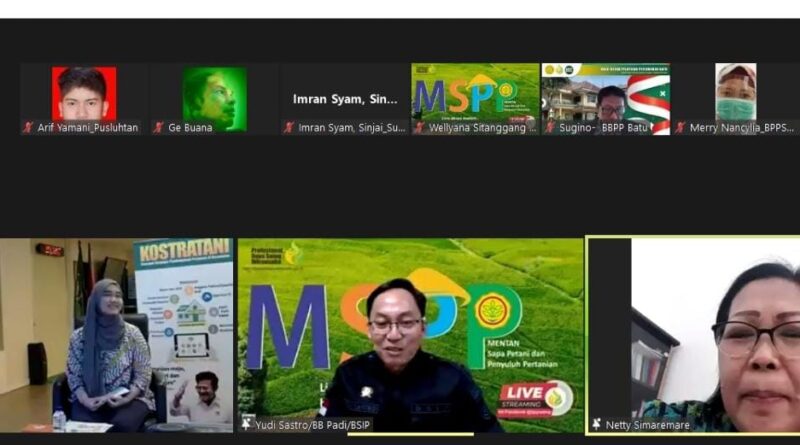Image resolution: width=800 pixels, height=445 pixels.
Task: Click muted mic icon for Merry Nancylia_BPPS
Action: pos(680,128)
